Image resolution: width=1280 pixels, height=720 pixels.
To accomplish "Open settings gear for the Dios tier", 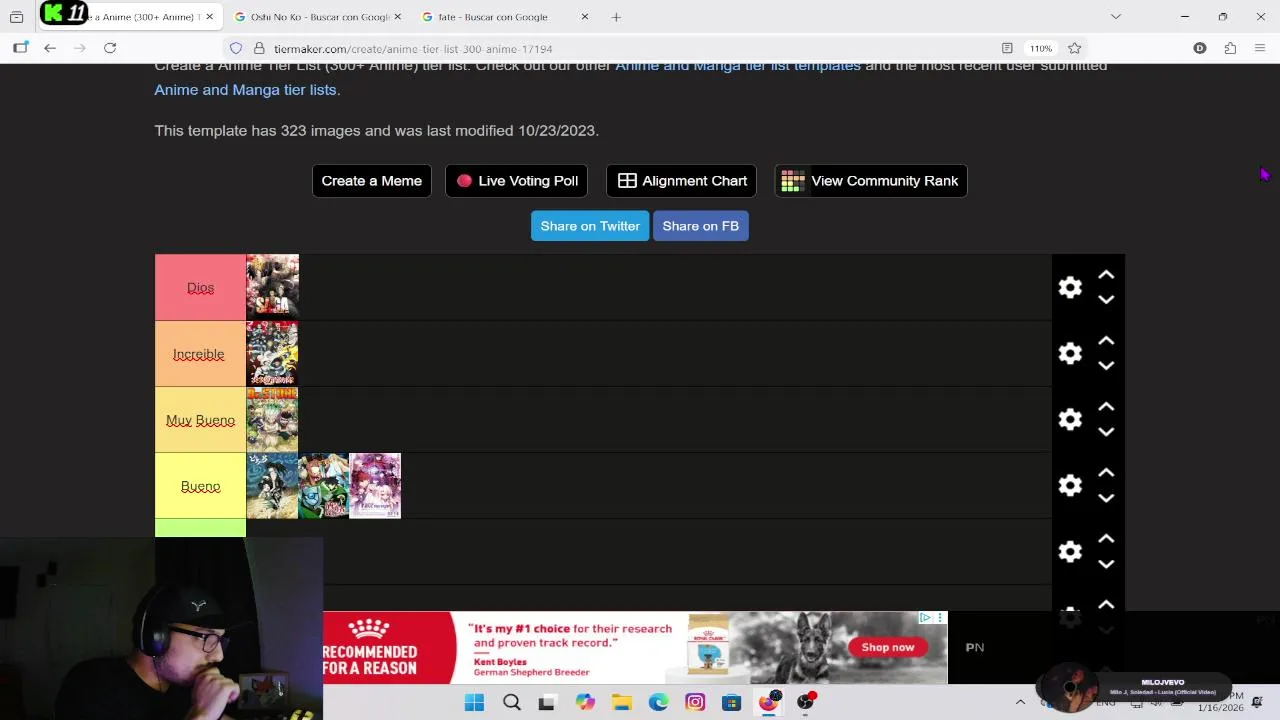I will 1070,288.
